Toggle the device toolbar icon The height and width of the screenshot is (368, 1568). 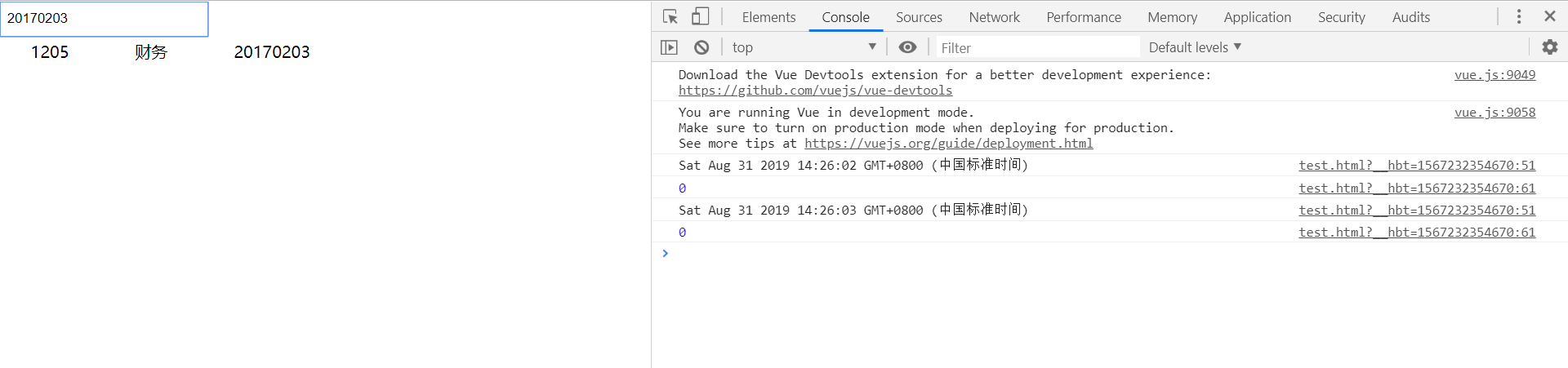701,16
